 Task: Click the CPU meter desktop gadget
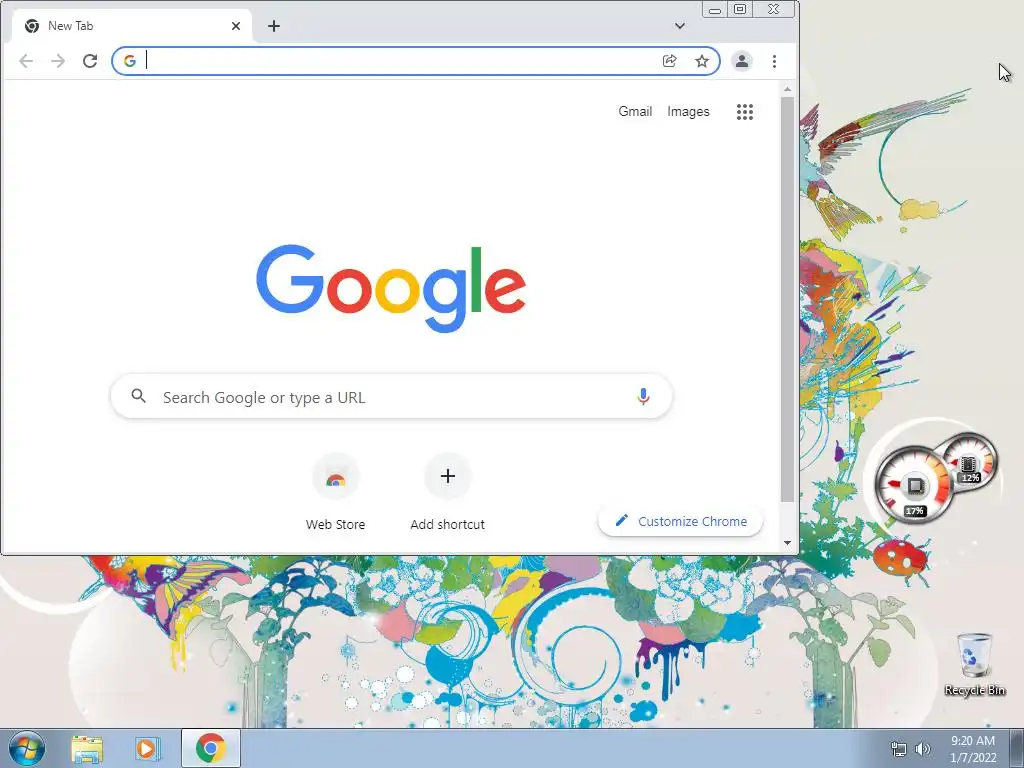(914, 486)
